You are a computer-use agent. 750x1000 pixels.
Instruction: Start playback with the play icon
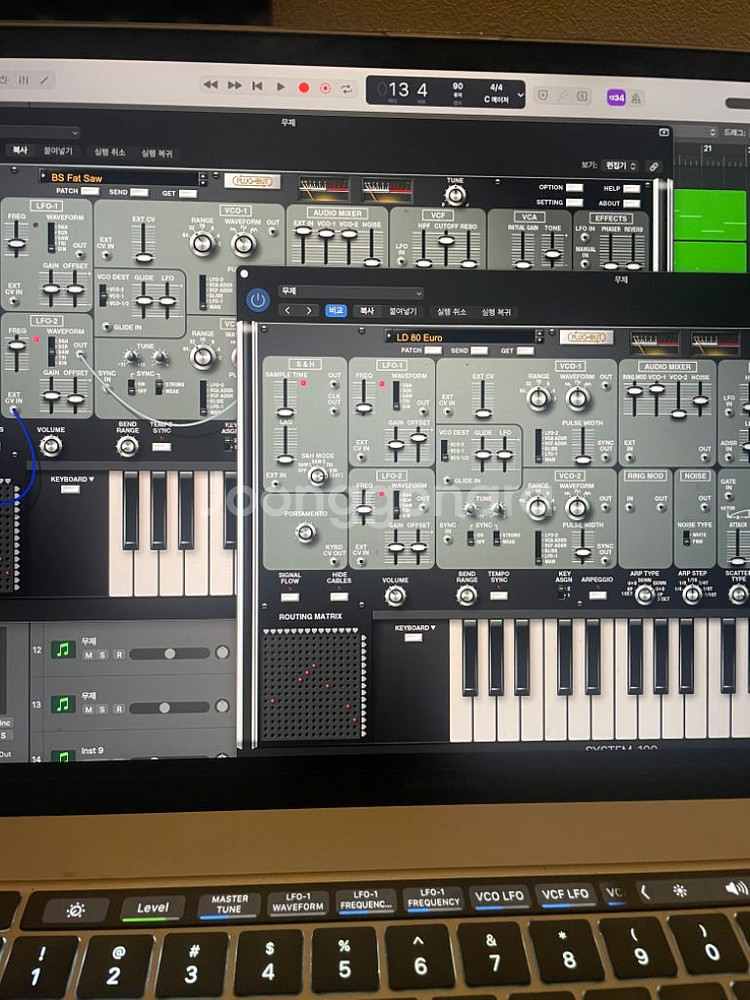[281, 86]
